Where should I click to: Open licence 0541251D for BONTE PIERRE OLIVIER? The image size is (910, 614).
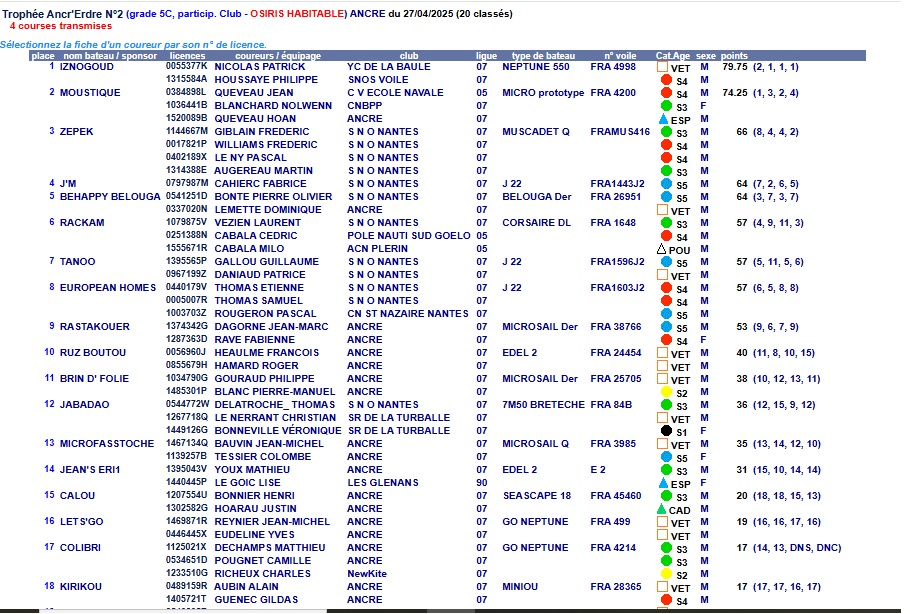[186, 197]
